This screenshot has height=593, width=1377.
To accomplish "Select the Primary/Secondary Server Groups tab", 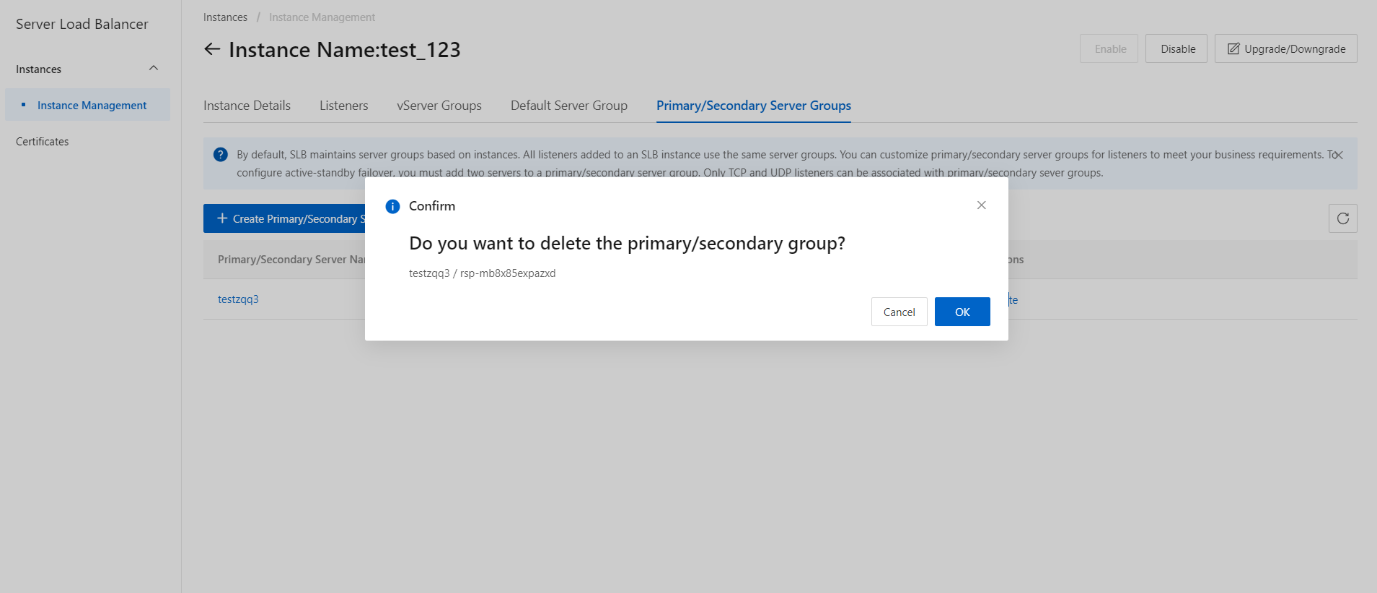I will [x=754, y=105].
